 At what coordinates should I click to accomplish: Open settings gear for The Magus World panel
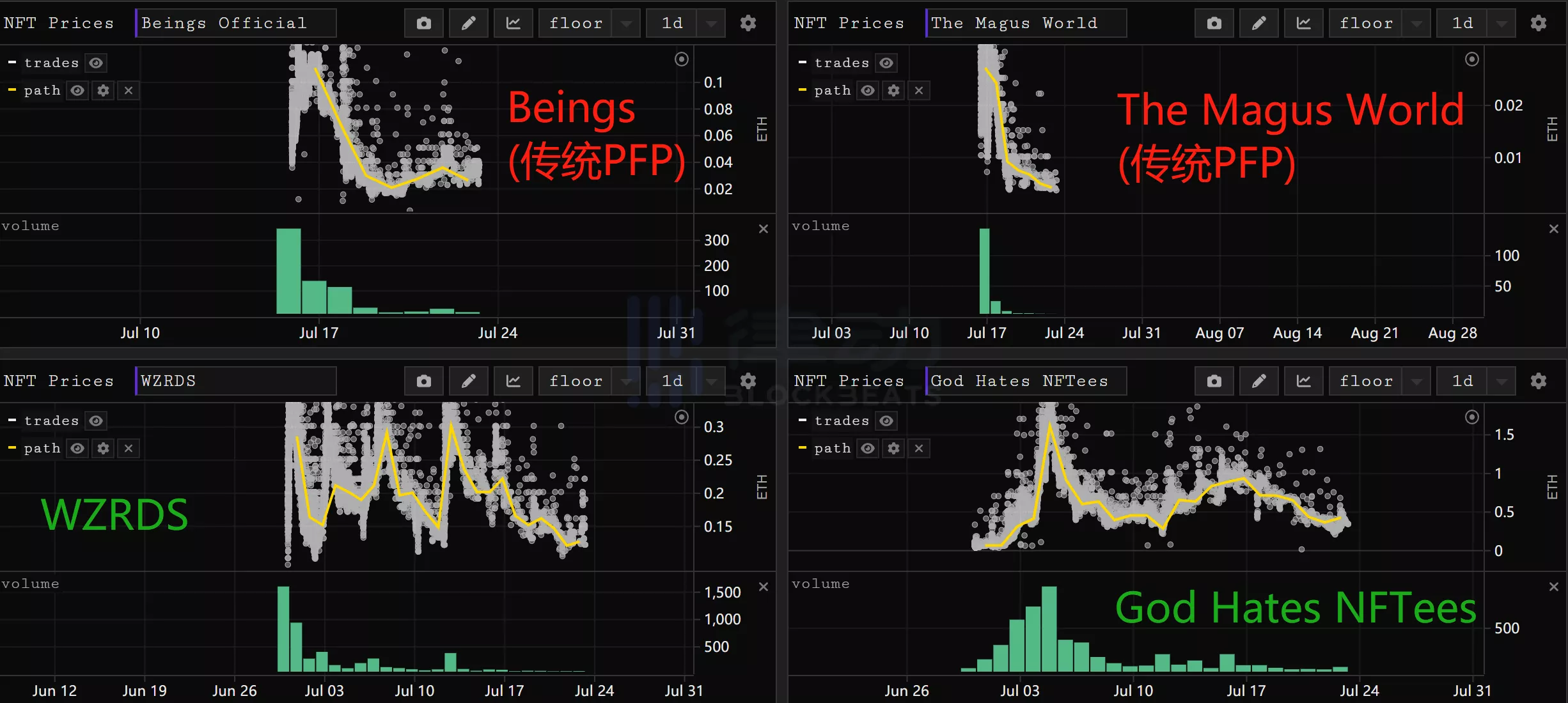1539,24
